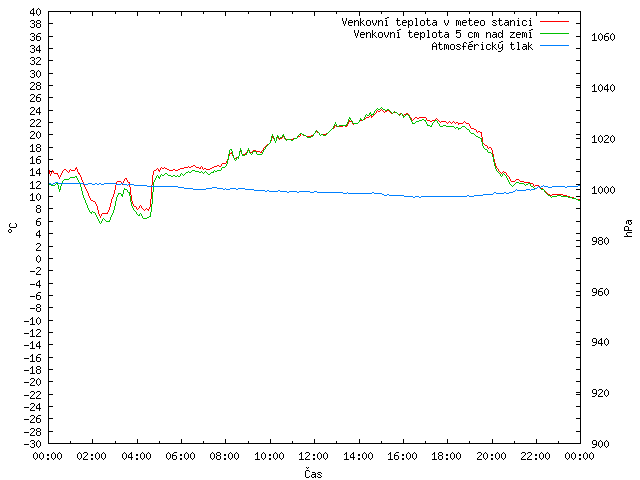The image size is (640, 480).
Task: Click left axis value 0
Action: coord(38,259)
